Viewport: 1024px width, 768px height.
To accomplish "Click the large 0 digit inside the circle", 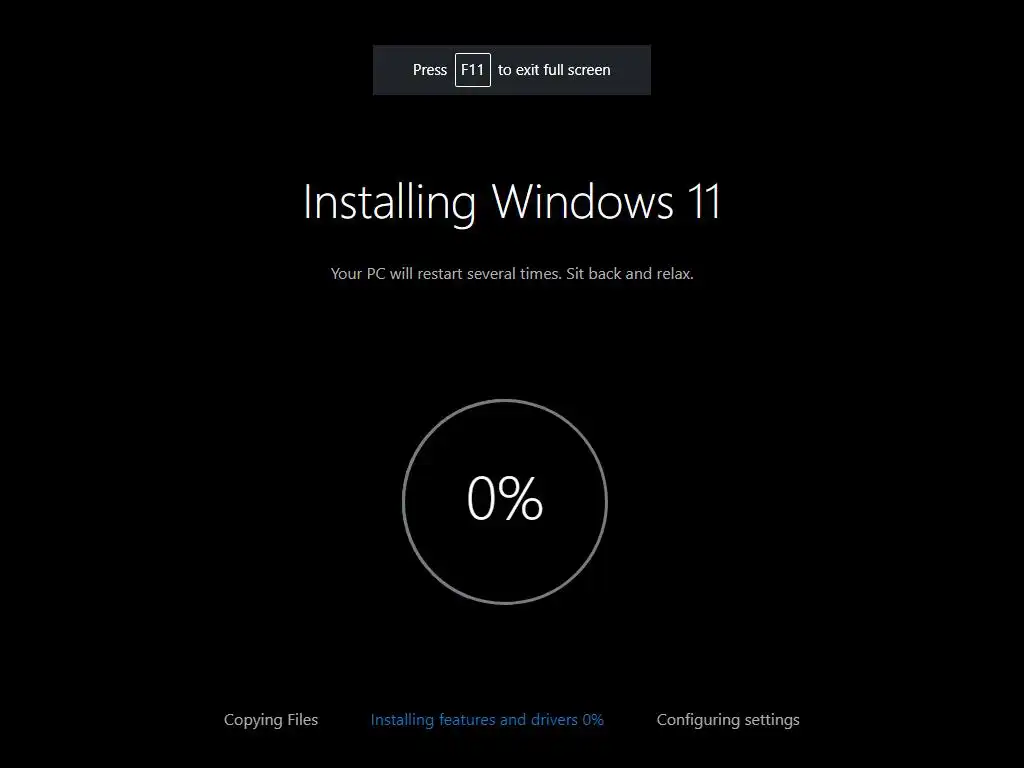I will (x=481, y=498).
